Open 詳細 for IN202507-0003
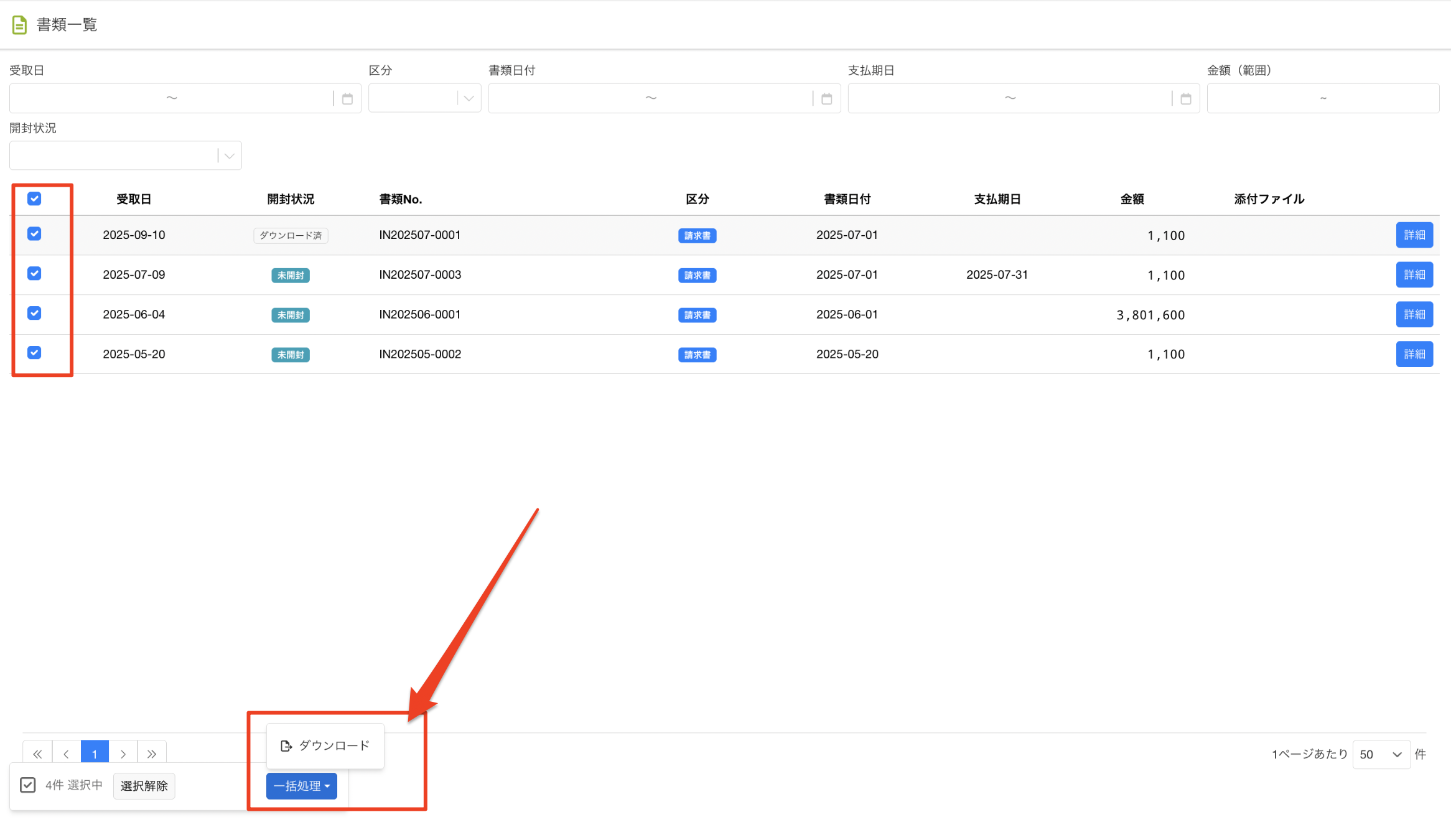This screenshot has height=840, width=1451. 1414,274
